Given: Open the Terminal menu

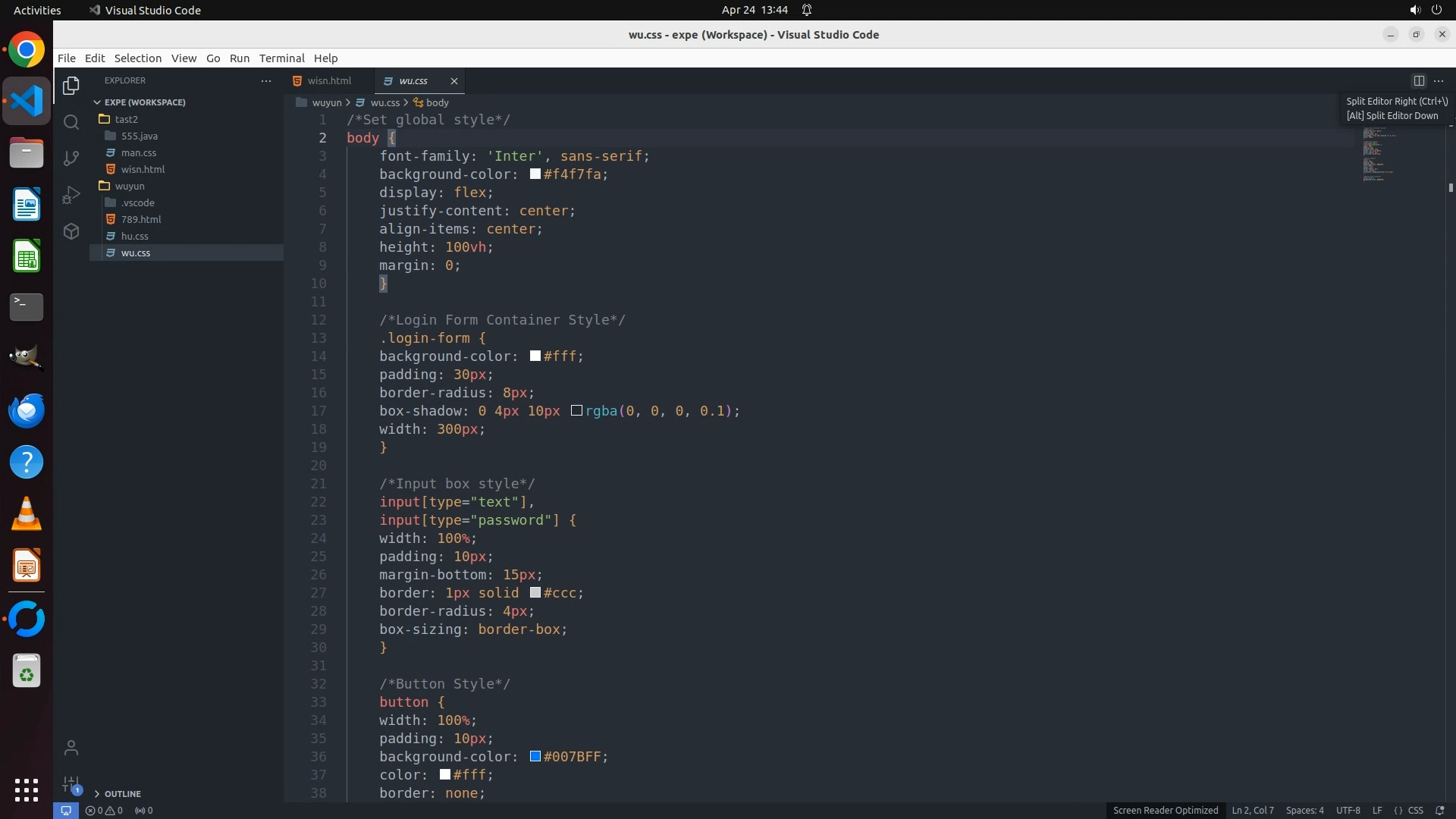Looking at the screenshot, I should pyautogui.click(x=281, y=58).
